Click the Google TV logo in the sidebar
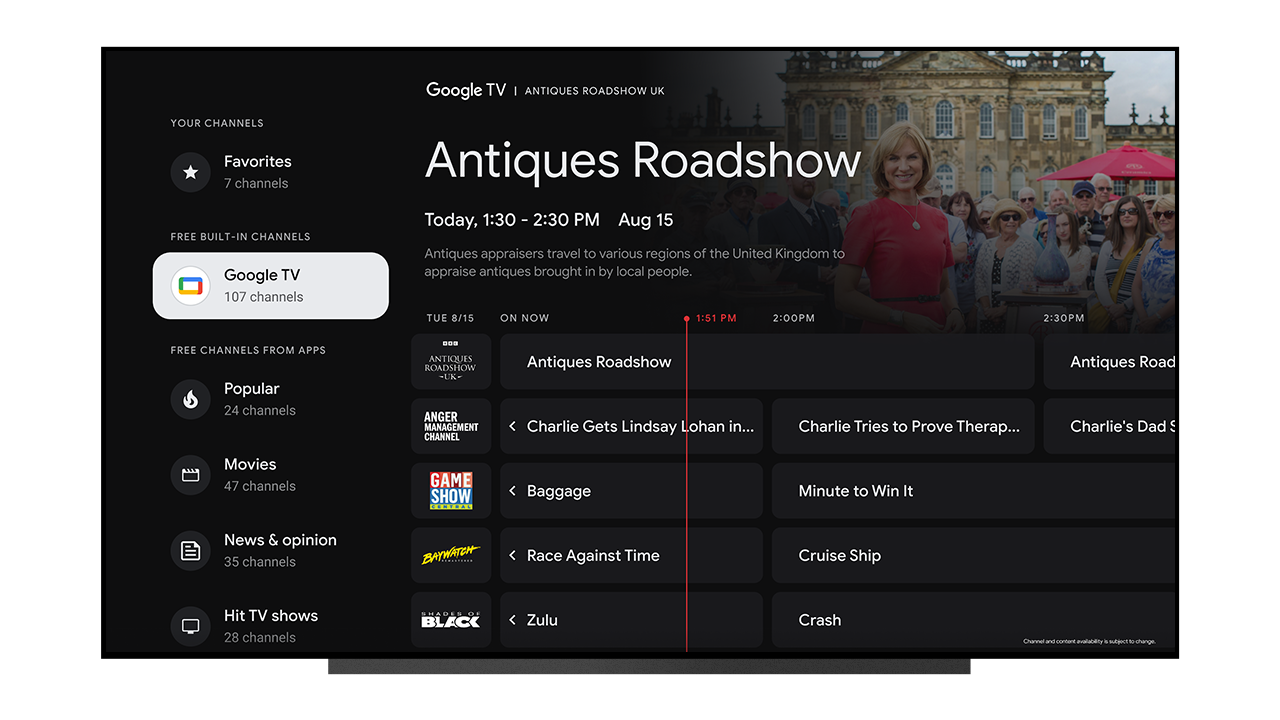Viewport: 1280px width, 720px height. pos(190,285)
